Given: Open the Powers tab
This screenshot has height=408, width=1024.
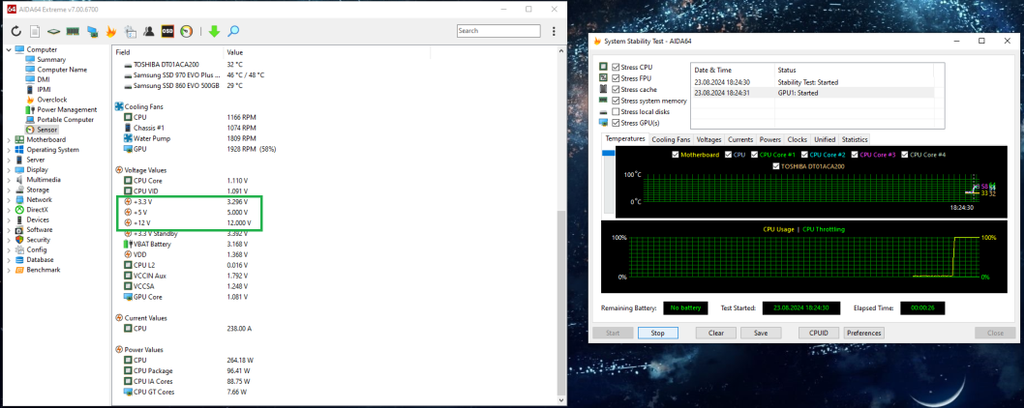Looking at the screenshot, I should point(770,139).
